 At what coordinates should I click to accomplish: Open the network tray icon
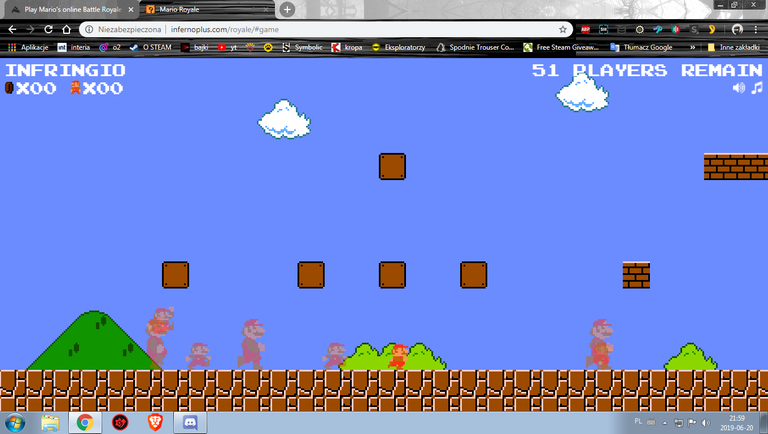[x=678, y=423]
